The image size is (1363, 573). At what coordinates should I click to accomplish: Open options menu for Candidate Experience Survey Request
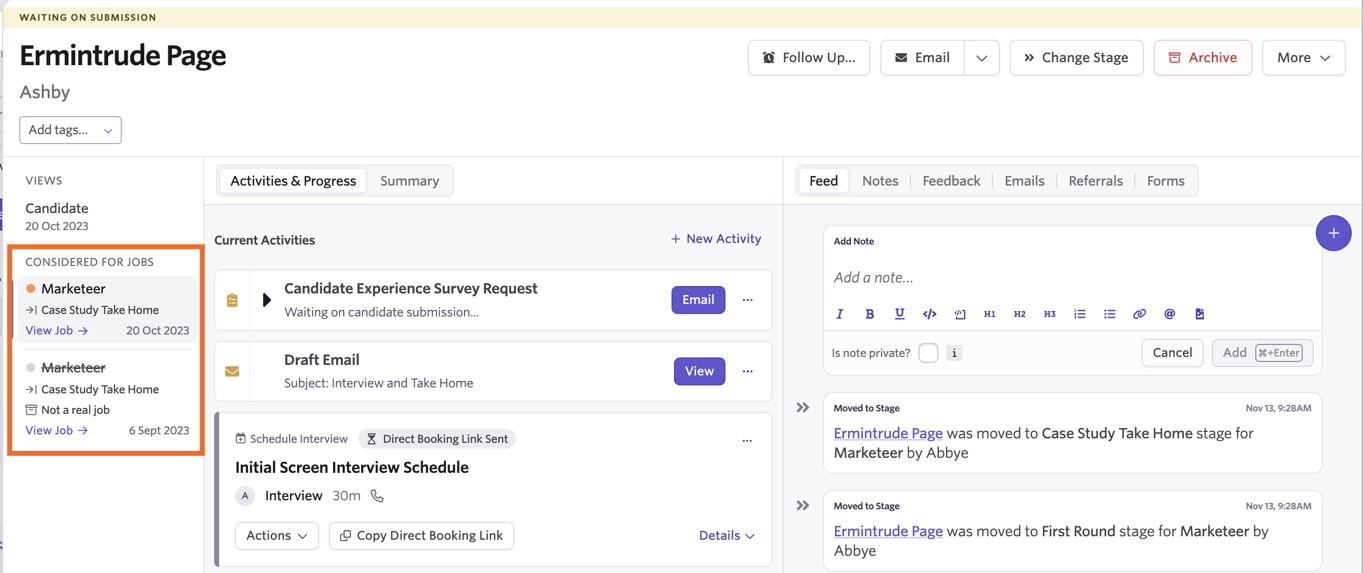(747, 300)
